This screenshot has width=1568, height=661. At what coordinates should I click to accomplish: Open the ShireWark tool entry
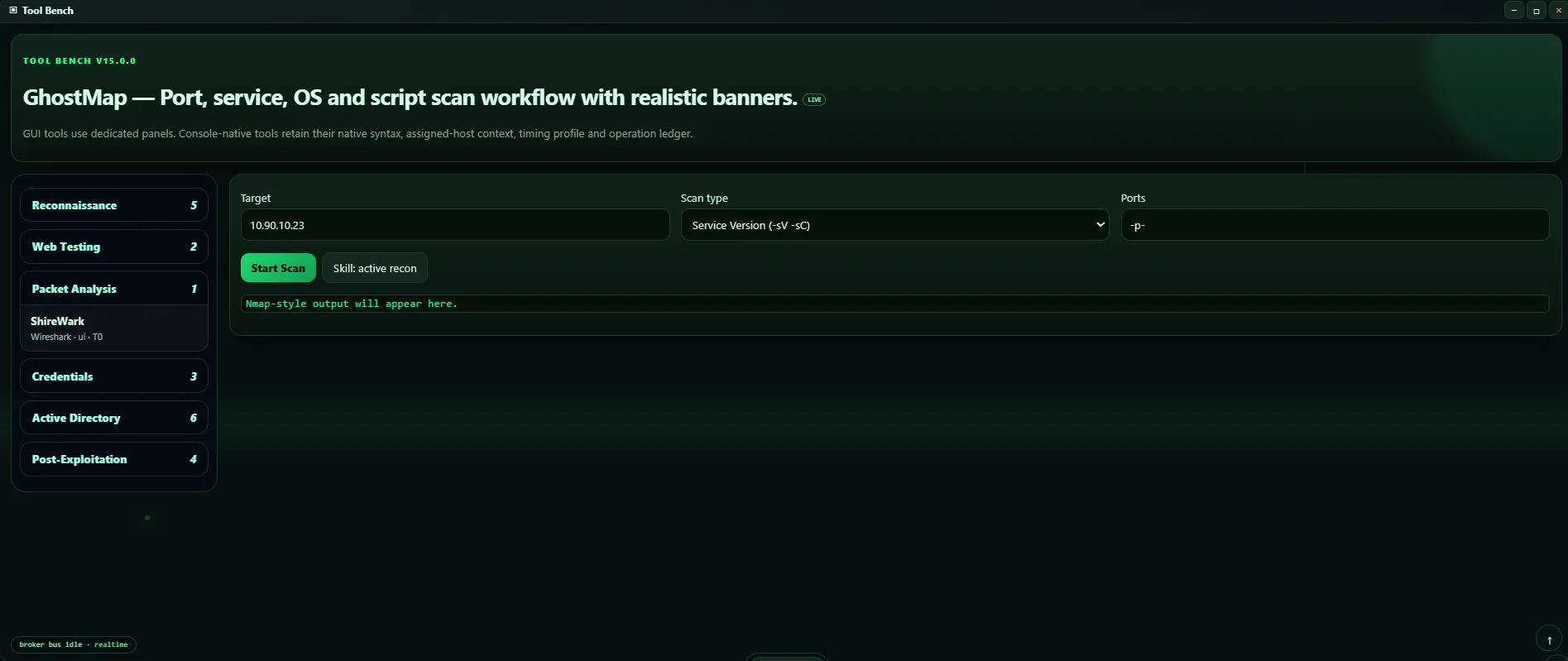pos(114,328)
